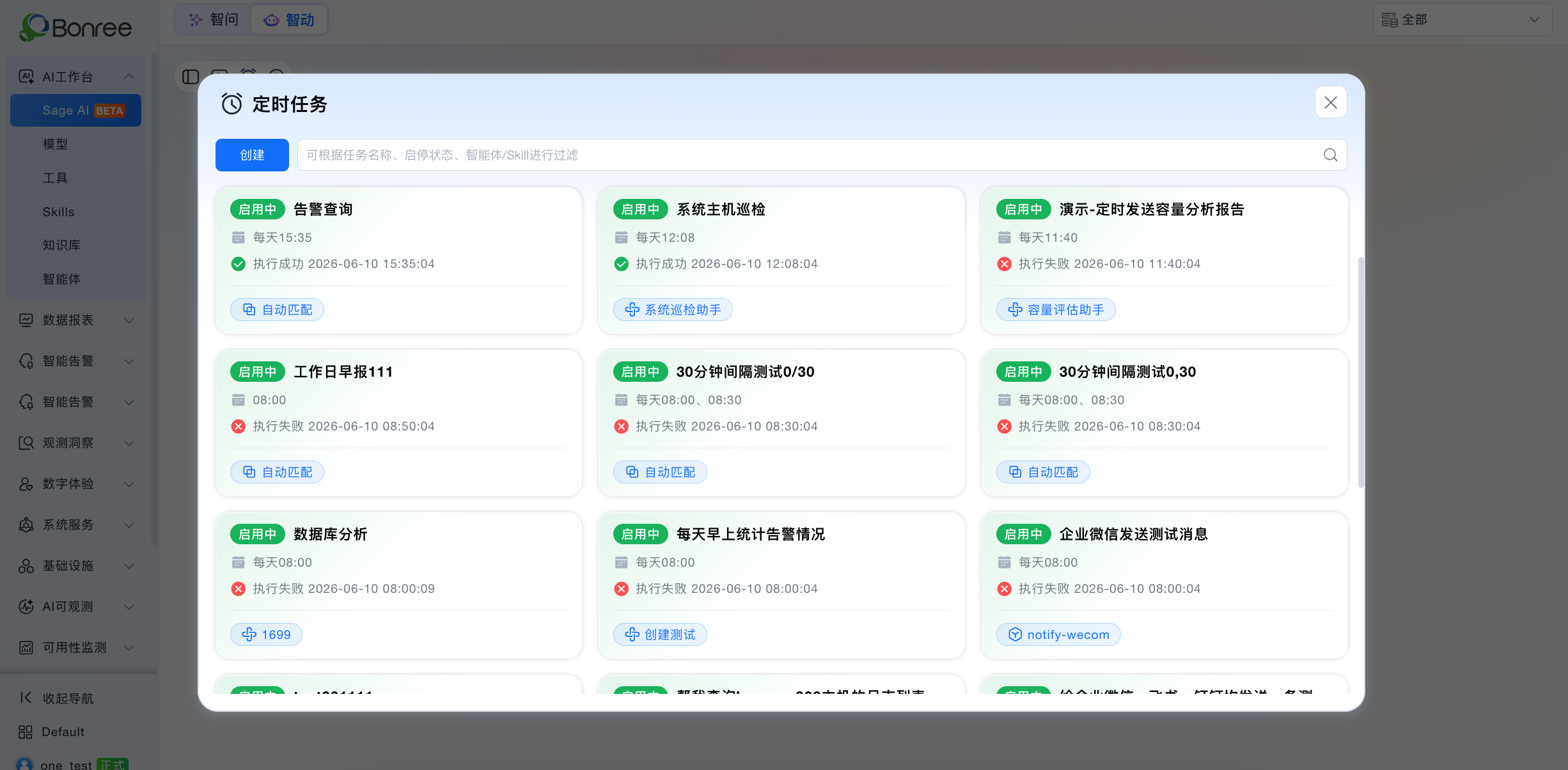This screenshot has width=1568, height=770.
Task: Switch to the 智问 tab
Action: pyautogui.click(x=214, y=20)
